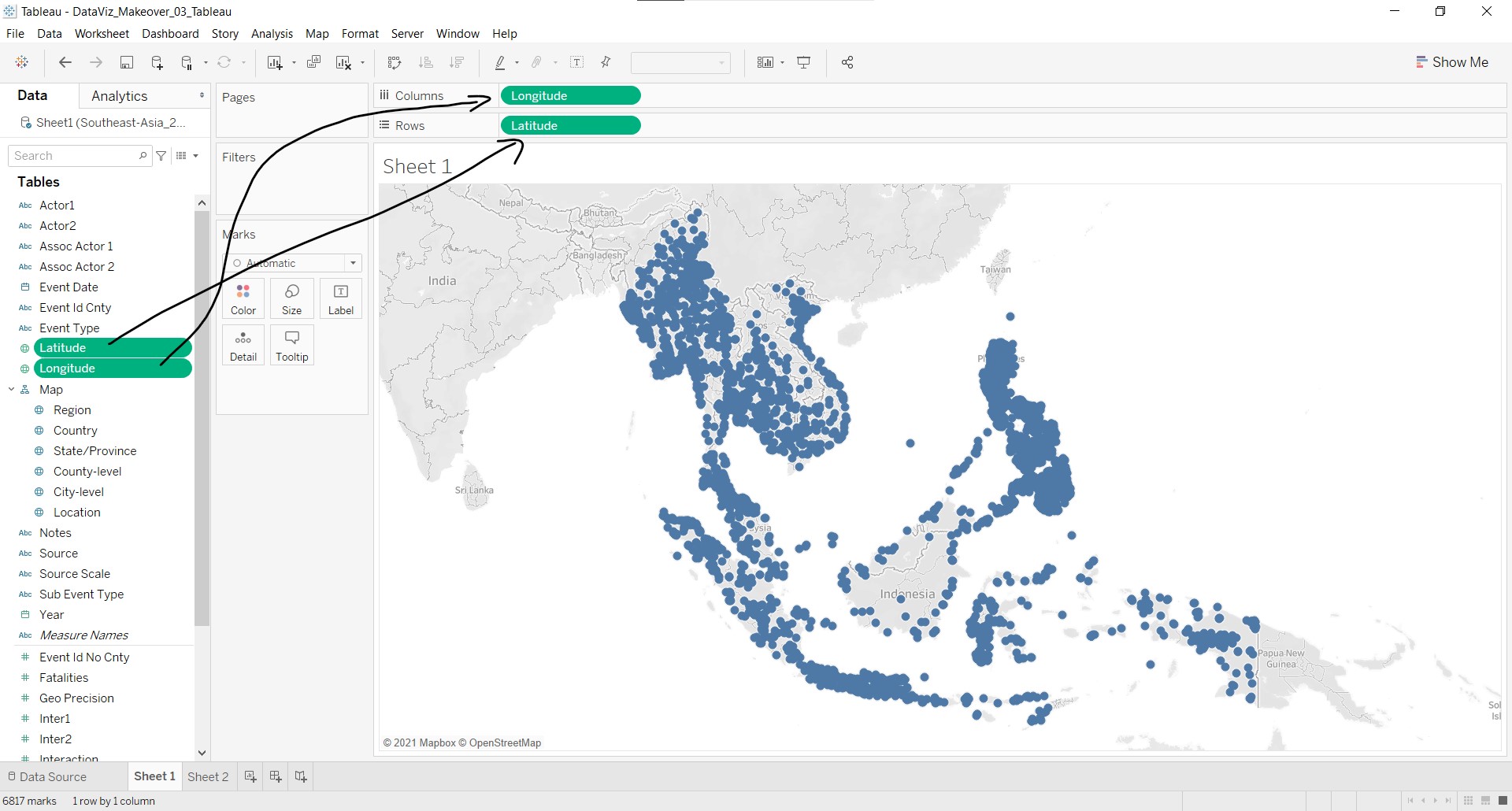Click the Duplicate worksheet icon

313,63
